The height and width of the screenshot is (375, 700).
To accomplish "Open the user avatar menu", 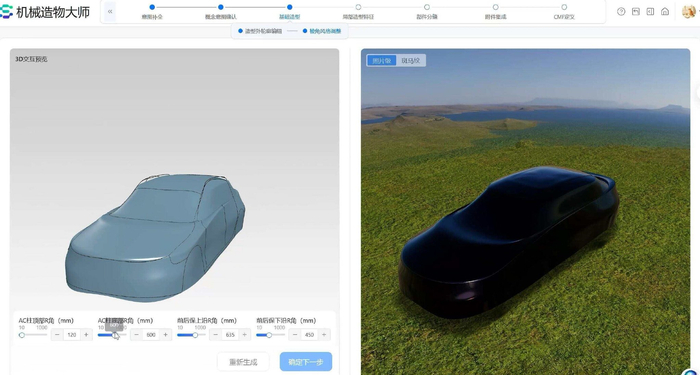I will pos(689,12).
